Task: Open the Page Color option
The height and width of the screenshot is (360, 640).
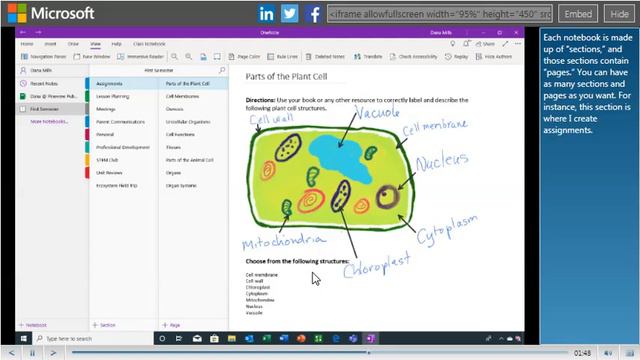Action: pyautogui.click(x=244, y=57)
